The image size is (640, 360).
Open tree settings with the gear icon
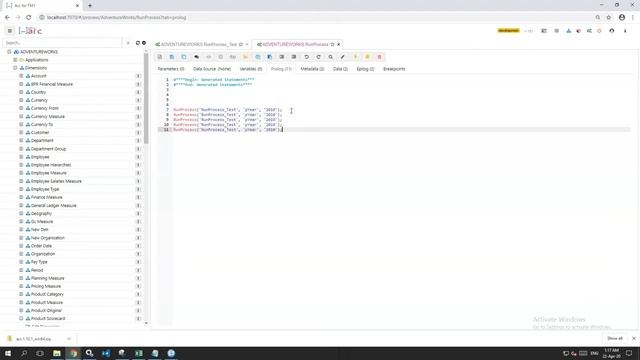pos(144,43)
